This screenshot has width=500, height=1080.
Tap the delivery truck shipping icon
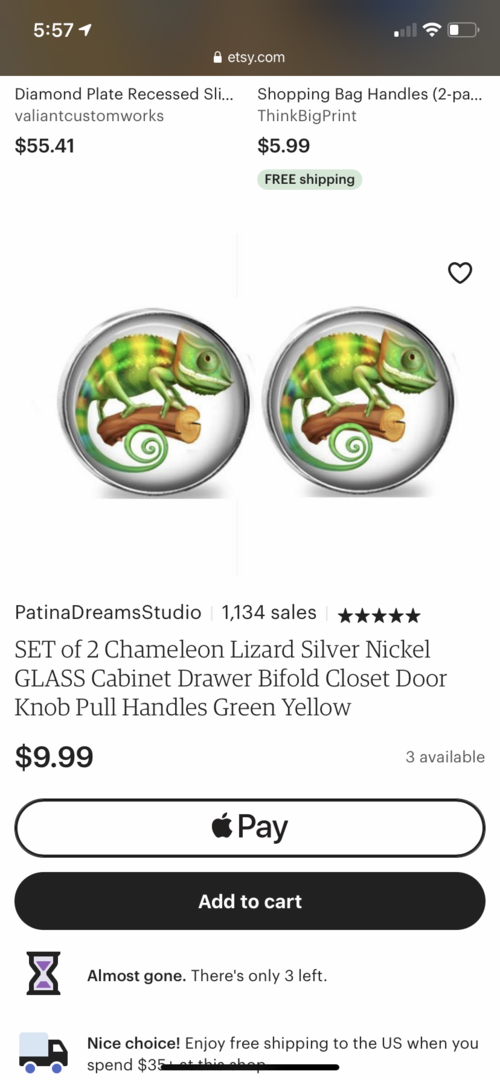43,1053
